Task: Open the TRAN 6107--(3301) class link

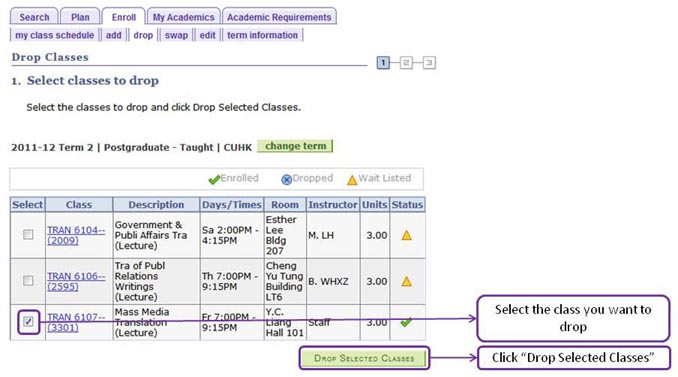Action: pyautogui.click(x=76, y=322)
